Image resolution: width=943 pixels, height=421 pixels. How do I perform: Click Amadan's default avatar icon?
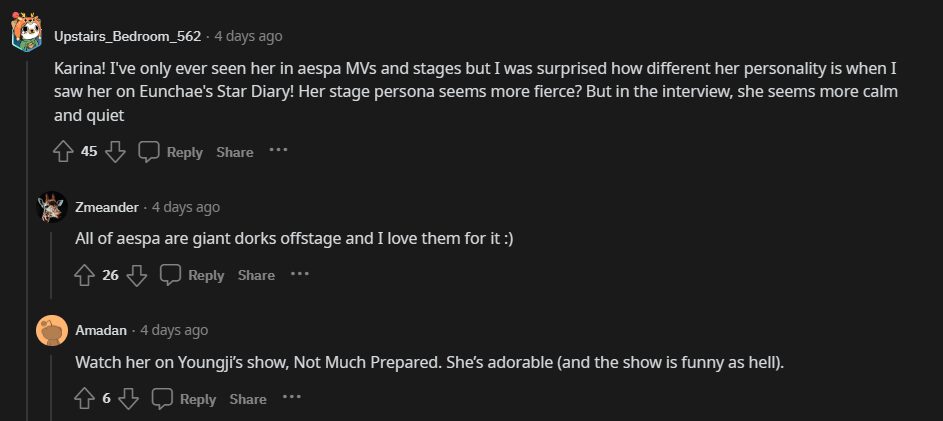point(51,330)
